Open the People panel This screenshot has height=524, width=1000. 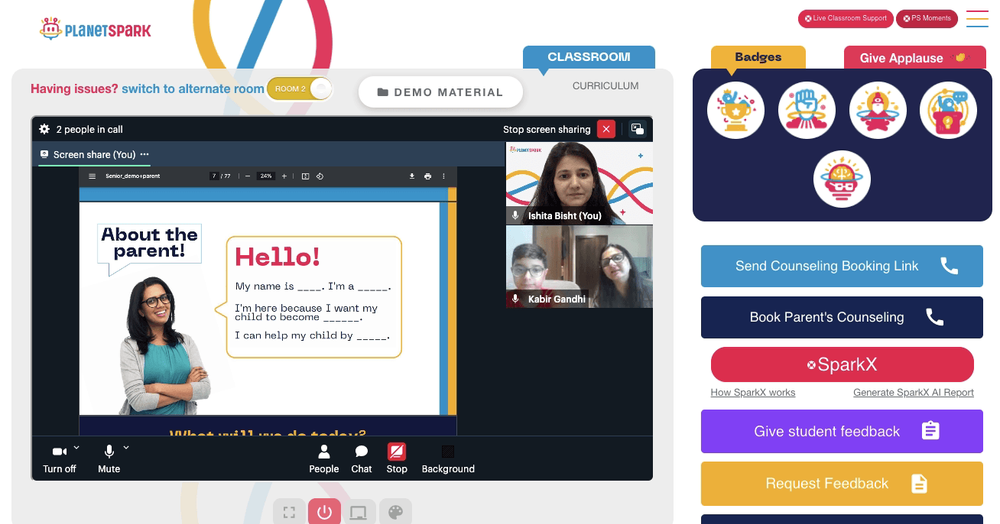(324, 459)
